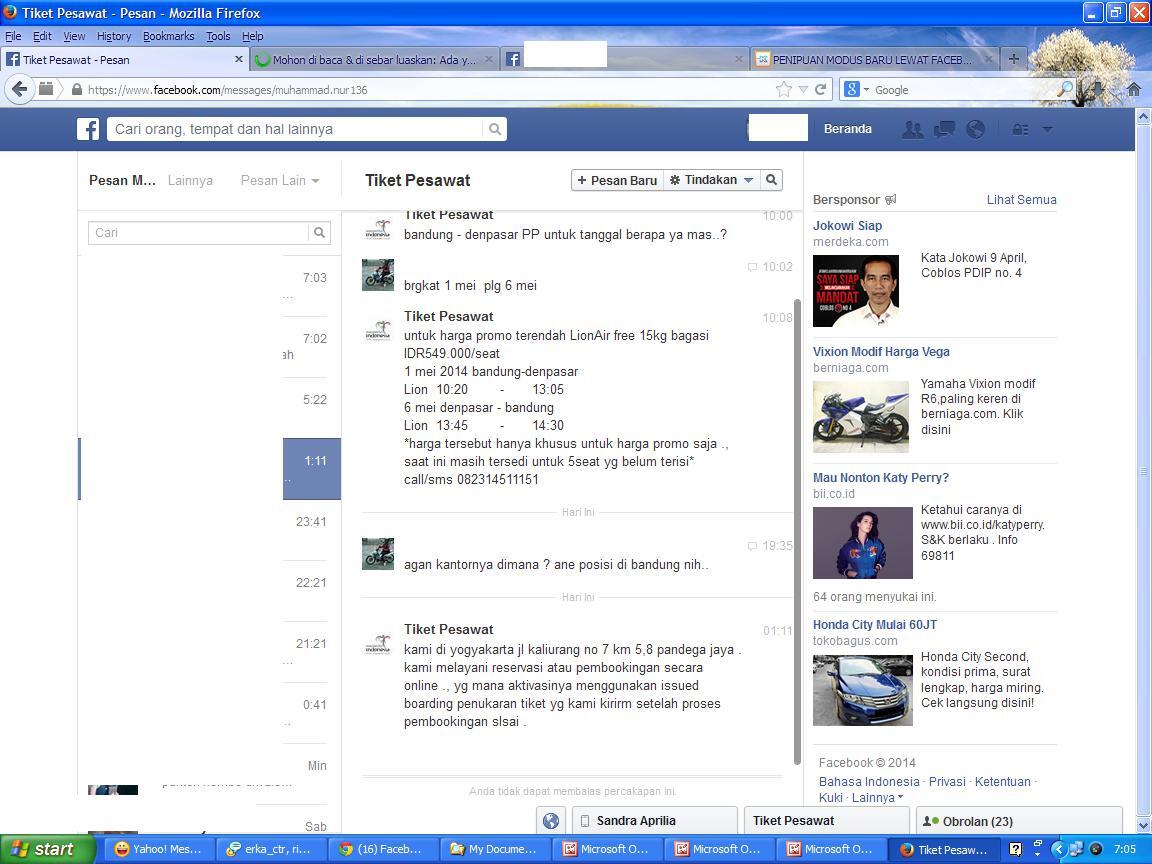The height and width of the screenshot is (864, 1152).
Task: Open the messages icon in the blue bar
Action: pos(944,129)
